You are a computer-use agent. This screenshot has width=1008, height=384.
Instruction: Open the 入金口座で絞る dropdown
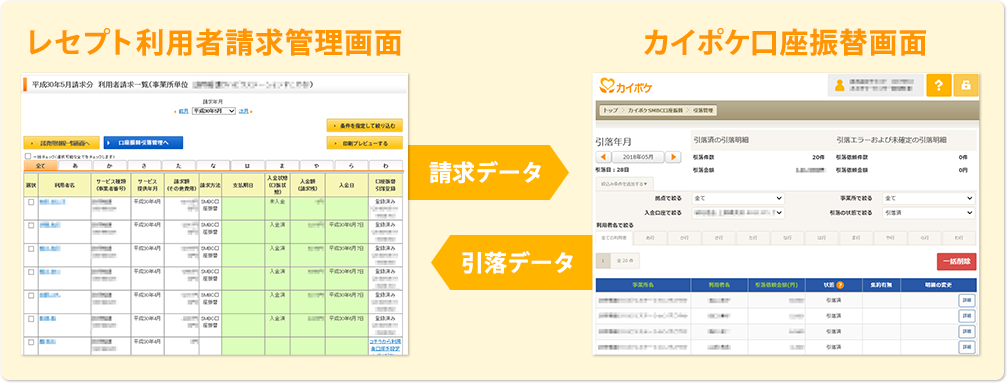tap(738, 212)
